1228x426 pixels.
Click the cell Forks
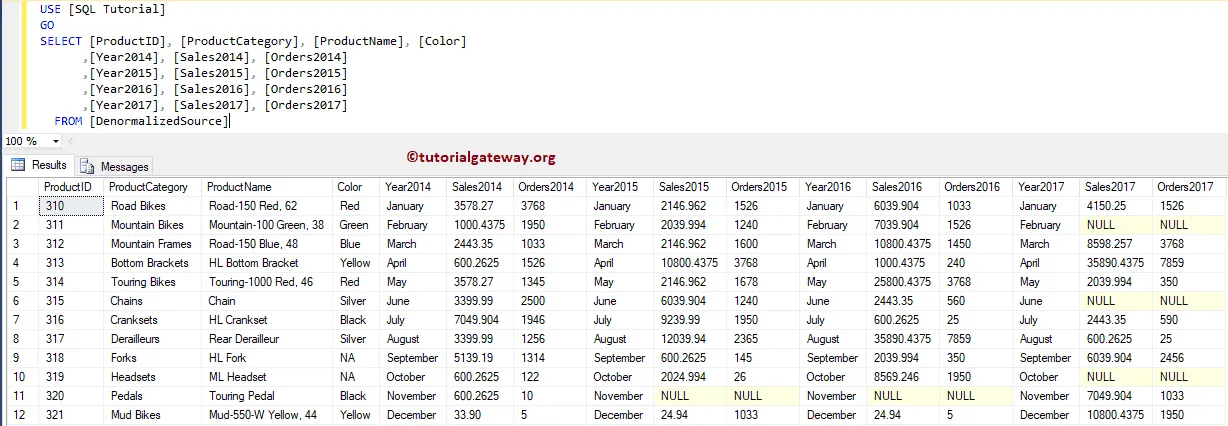(x=154, y=358)
